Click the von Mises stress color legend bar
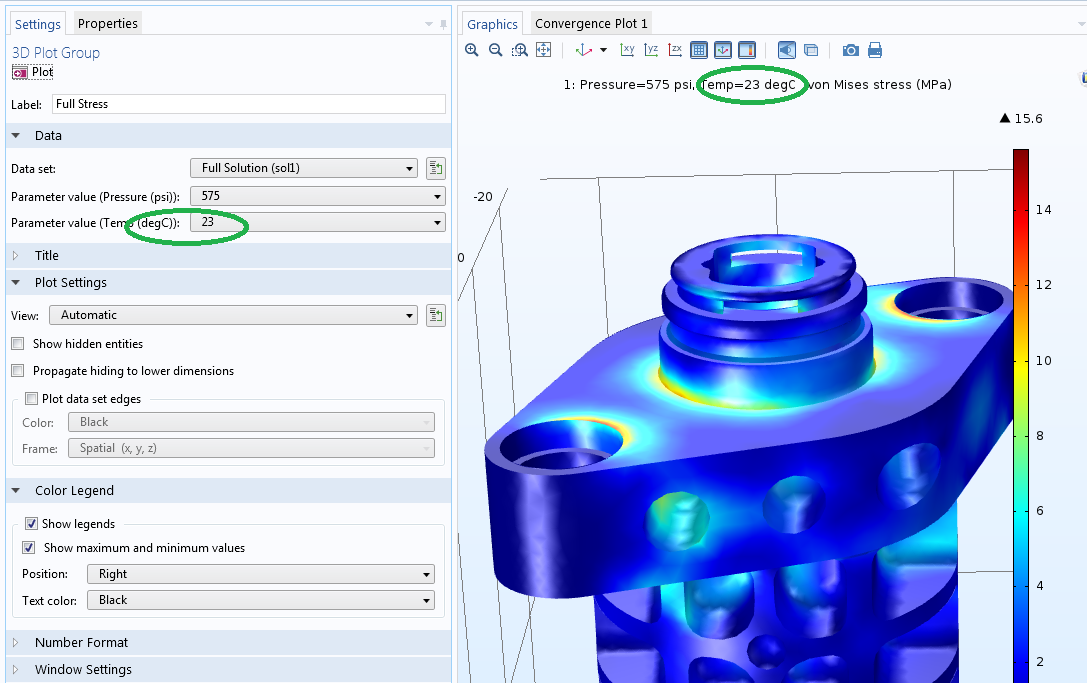This screenshot has width=1087, height=683. (1020, 400)
